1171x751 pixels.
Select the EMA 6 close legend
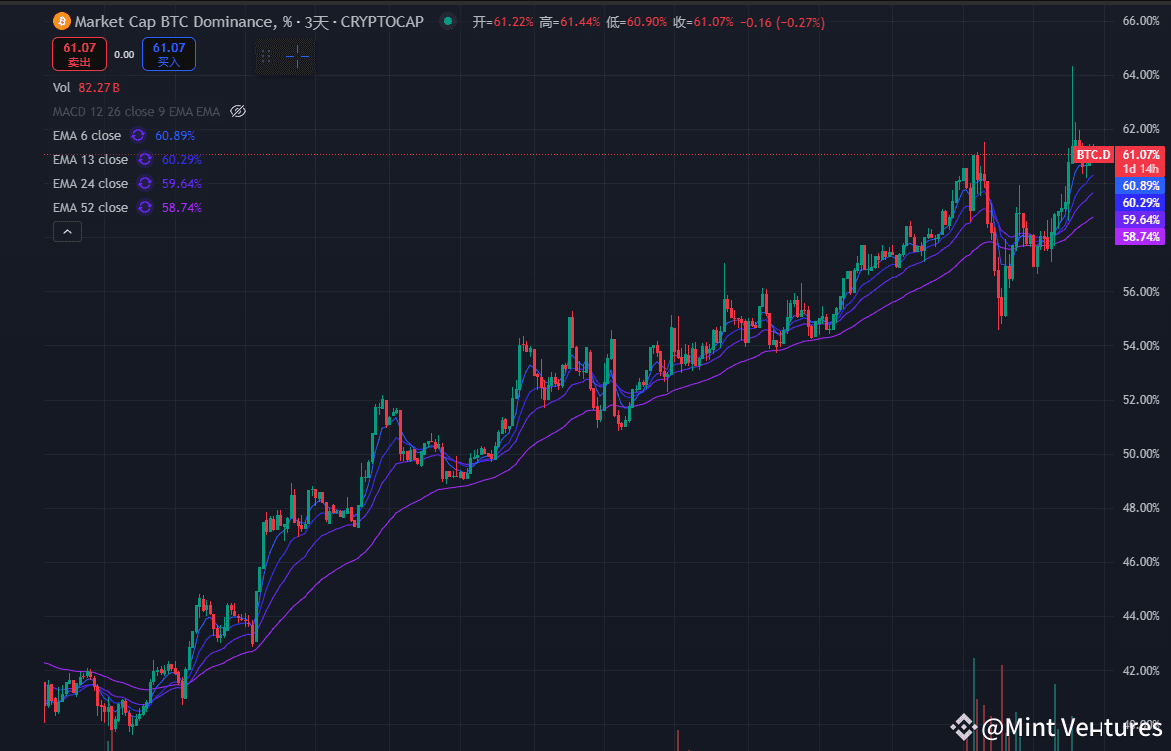87,135
